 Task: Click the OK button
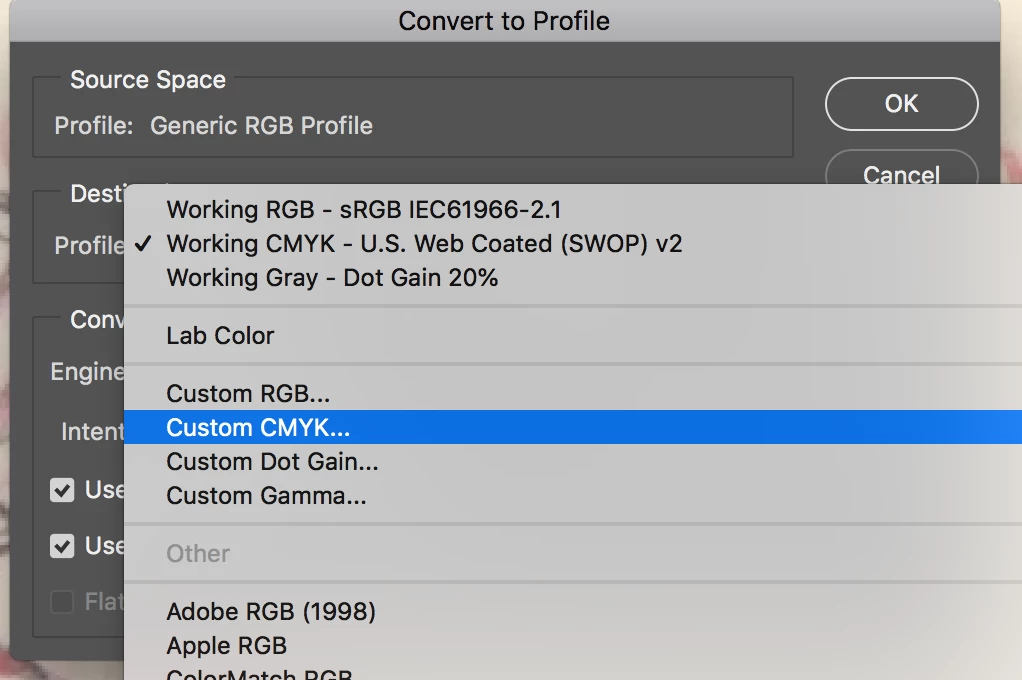901,104
